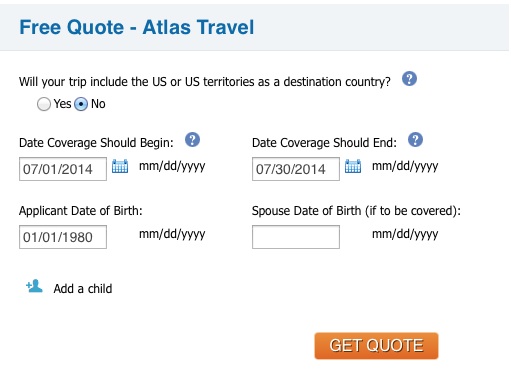Screen dimensions: 511x376
Task: Click the Date Coverage Should Begin label
Action: click(x=96, y=143)
